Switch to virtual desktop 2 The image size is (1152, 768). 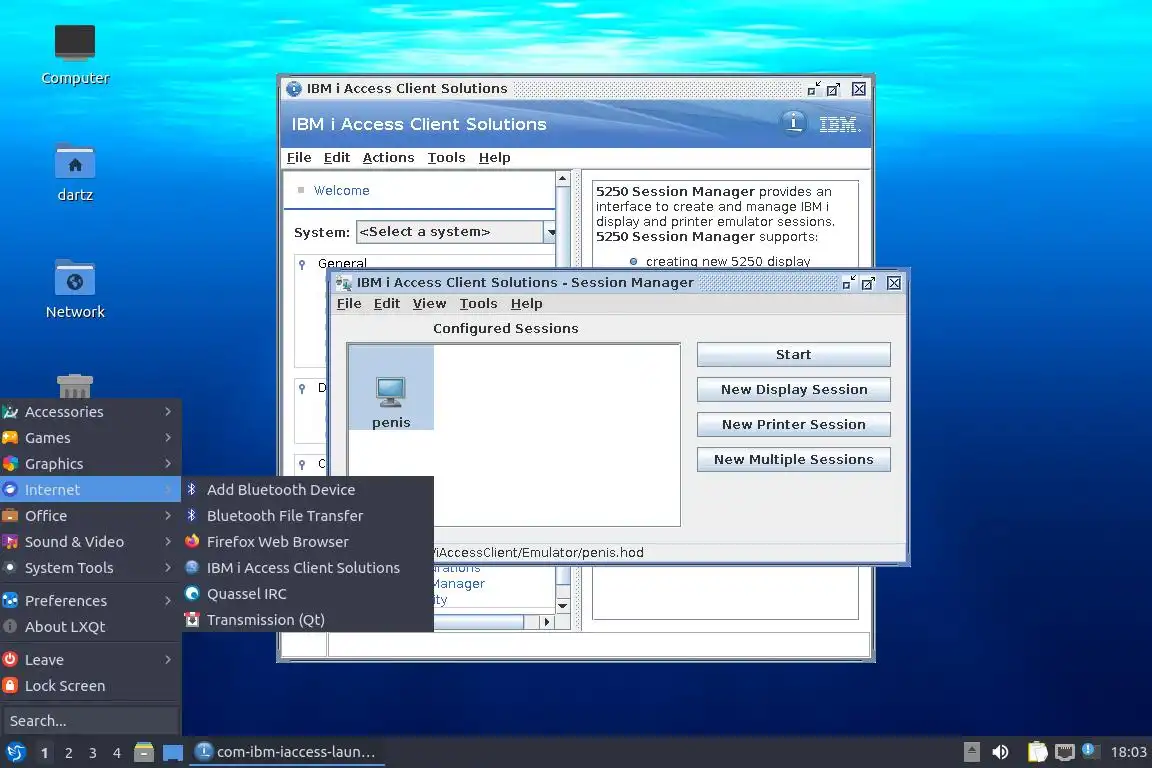coord(68,753)
